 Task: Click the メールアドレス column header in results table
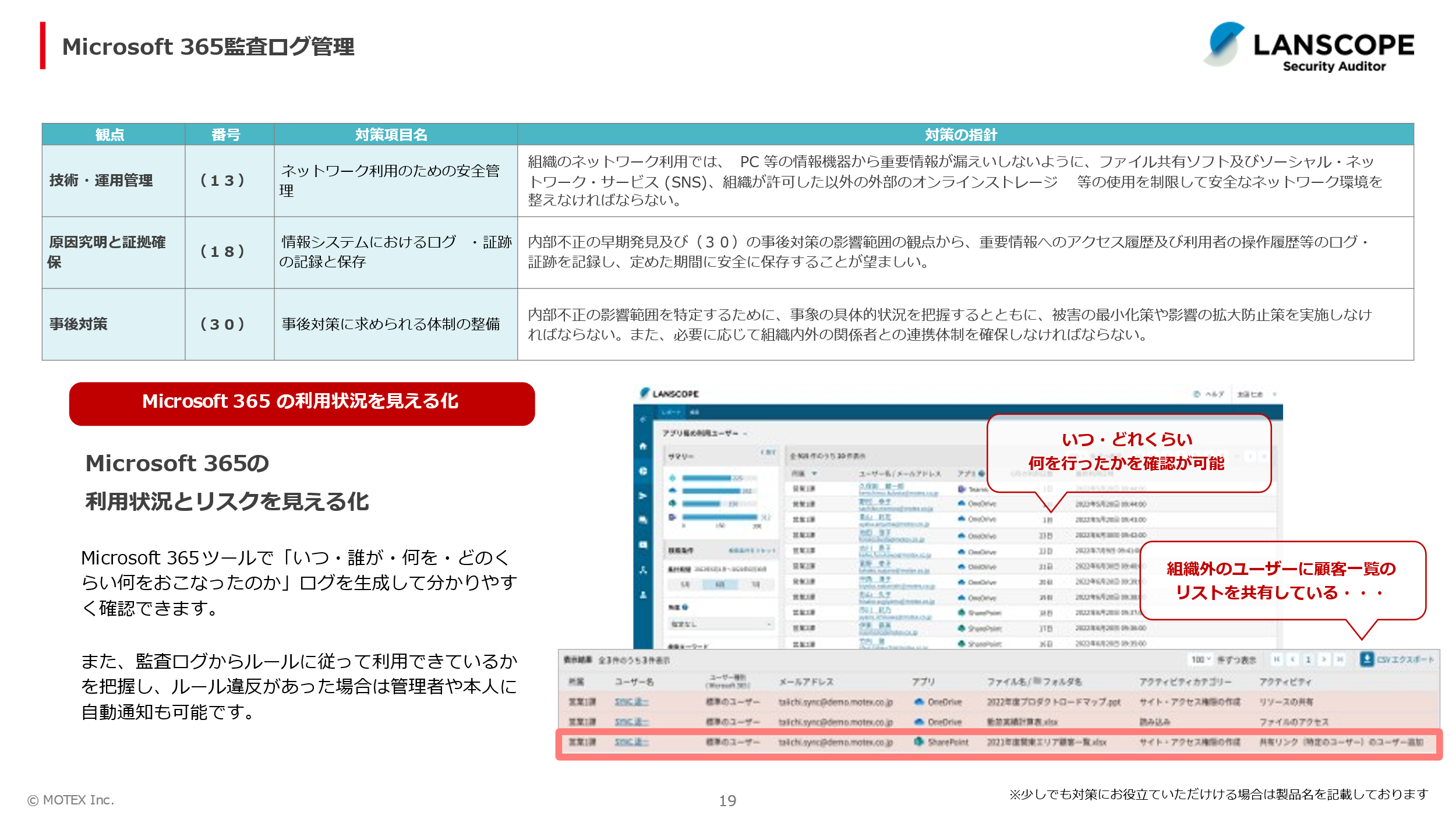pyautogui.click(x=806, y=681)
